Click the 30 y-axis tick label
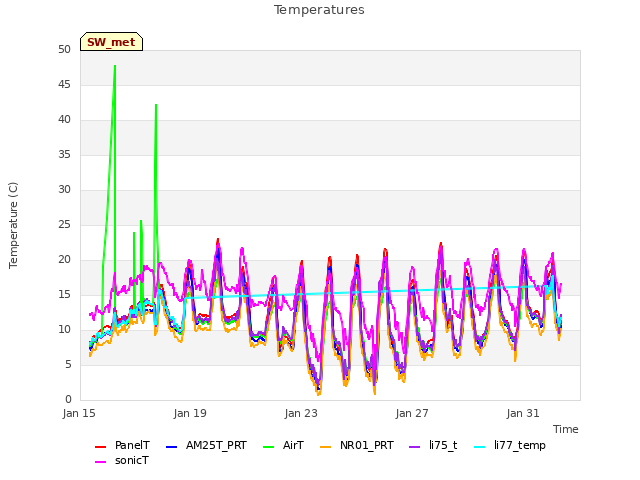Image resolution: width=640 pixels, height=480 pixels. click(64, 189)
